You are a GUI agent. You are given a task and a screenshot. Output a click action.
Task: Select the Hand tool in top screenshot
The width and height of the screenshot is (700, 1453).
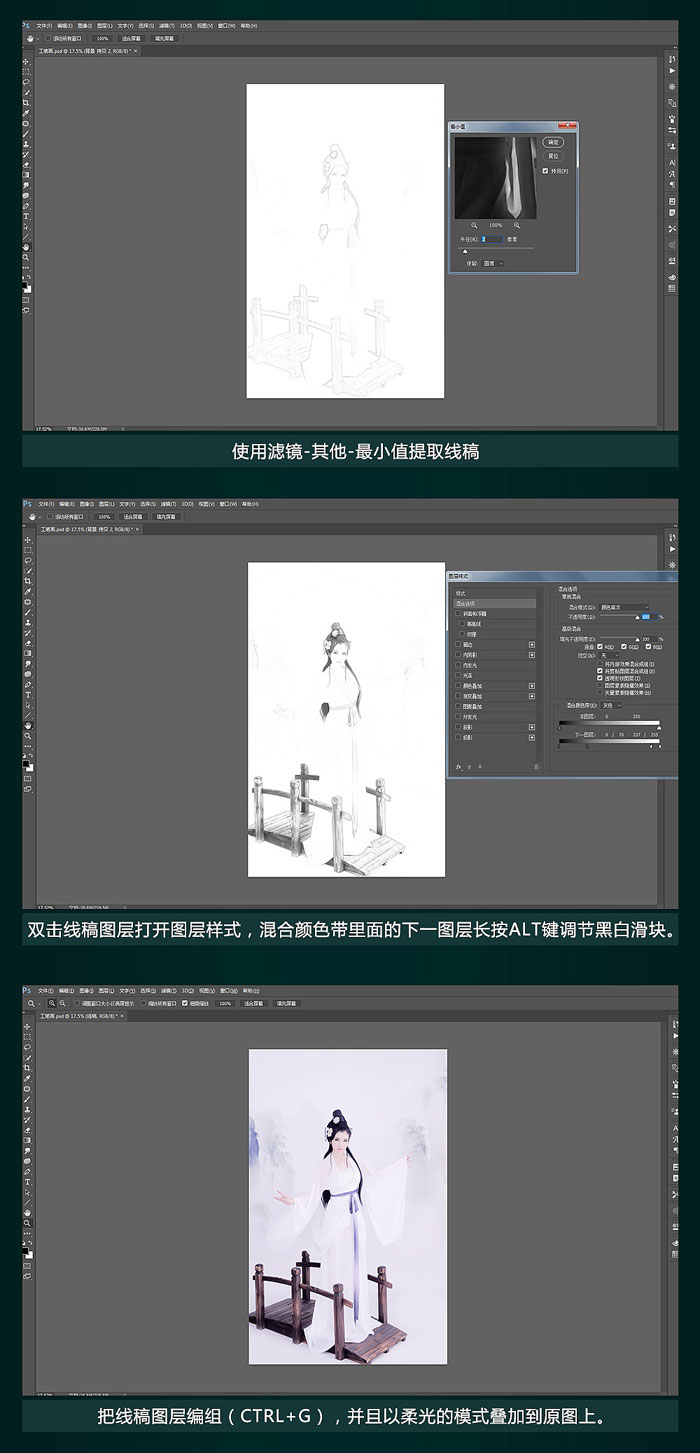click(x=26, y=247)
